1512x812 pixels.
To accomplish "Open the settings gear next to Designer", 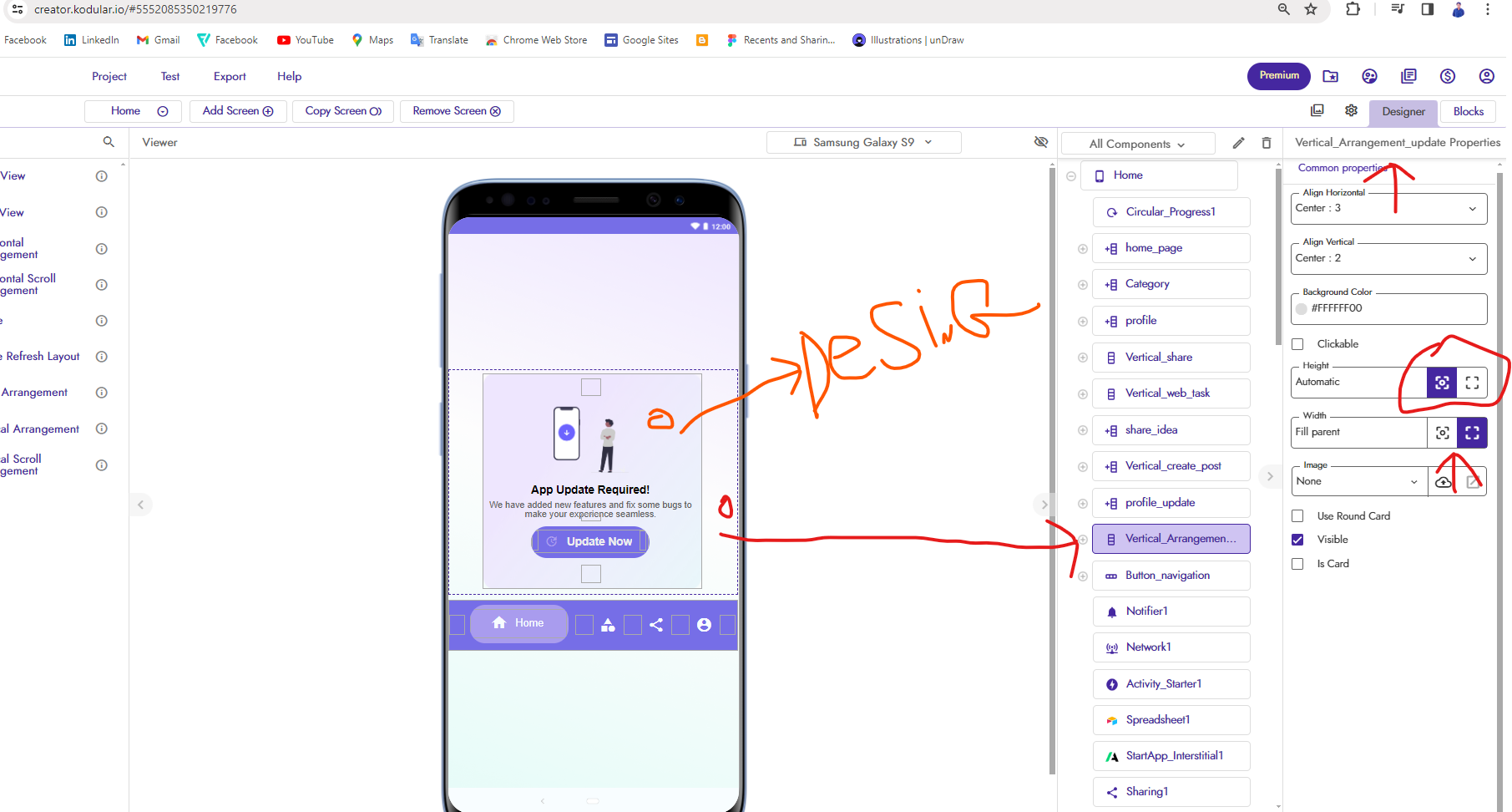I will (x=1351, y=110).
